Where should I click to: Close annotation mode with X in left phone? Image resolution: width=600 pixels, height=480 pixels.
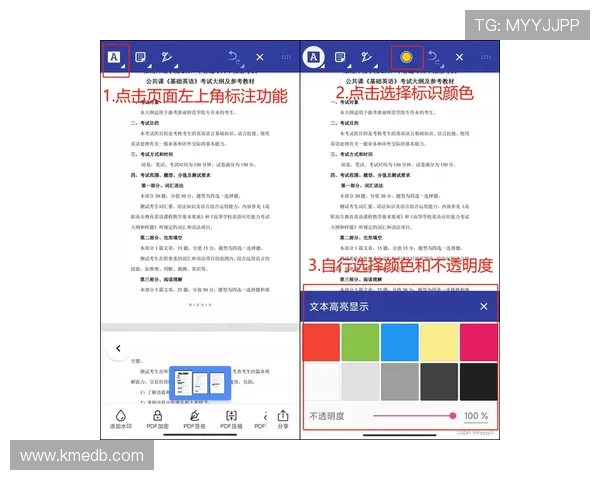[x=260, y=57]
